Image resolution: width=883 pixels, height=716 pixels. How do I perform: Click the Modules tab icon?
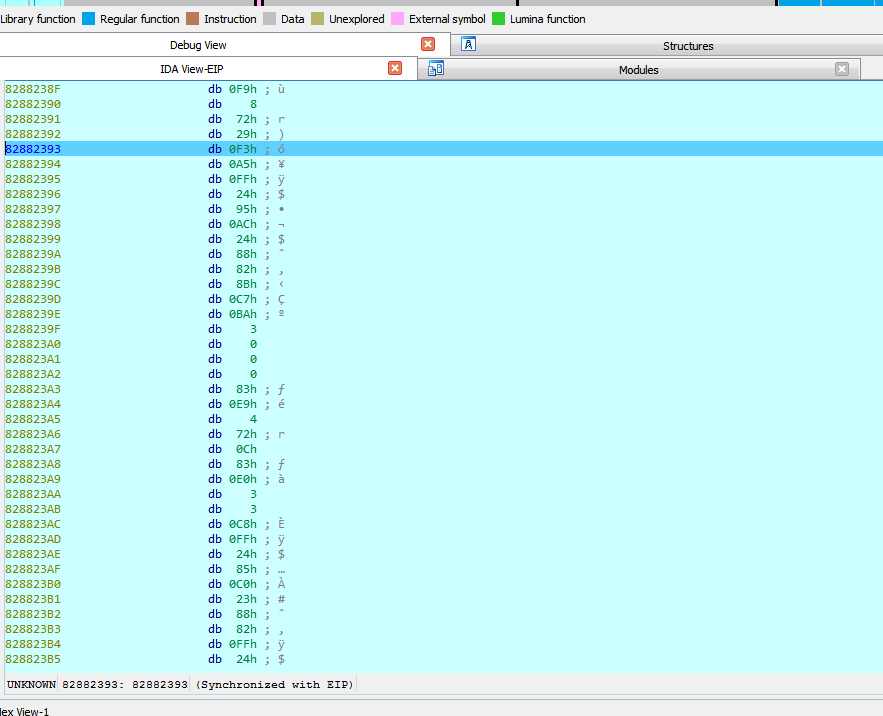435,69
